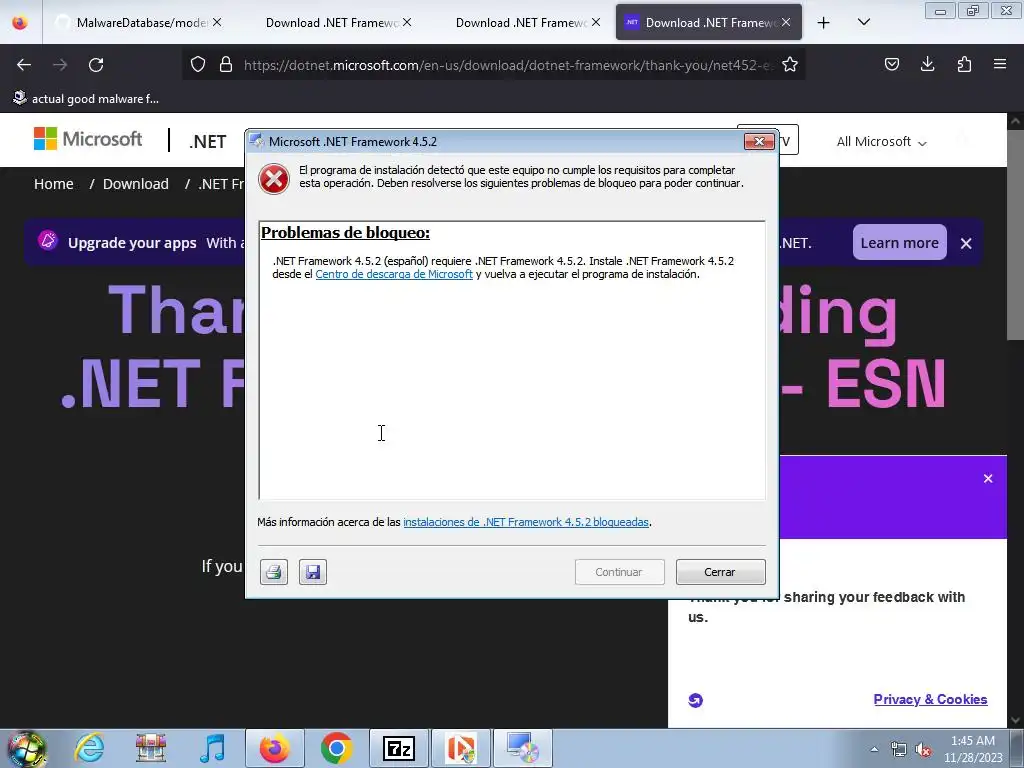The height and width of the screenshot is (768, 1024).
Task: Close the .NET Framework 4.5.2 dialog
Action: (759, 141)
